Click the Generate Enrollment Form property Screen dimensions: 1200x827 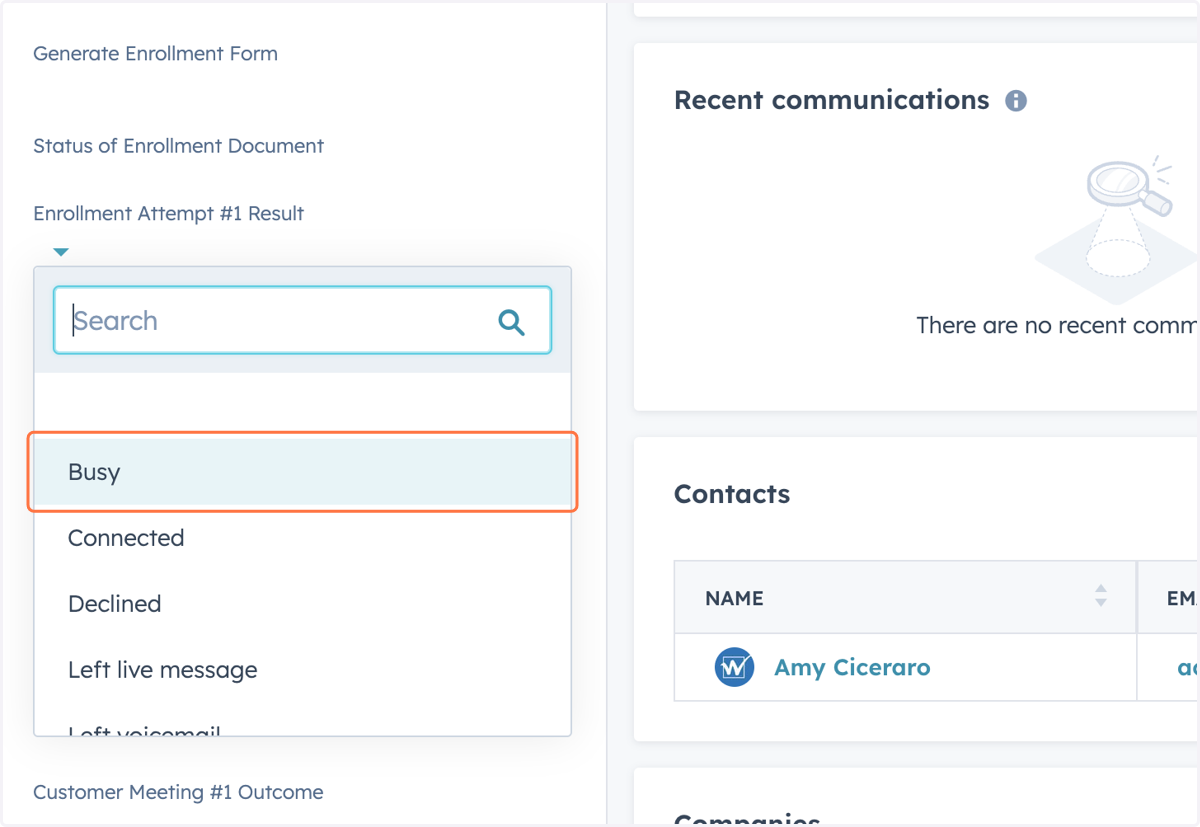[x=156, y=54]
